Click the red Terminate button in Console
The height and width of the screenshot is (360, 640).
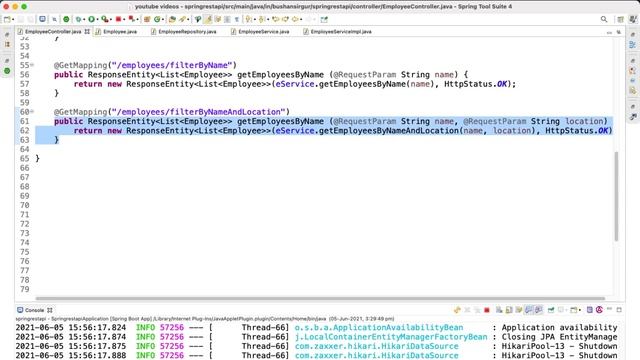pyautogui.click(x=487, y=310)
